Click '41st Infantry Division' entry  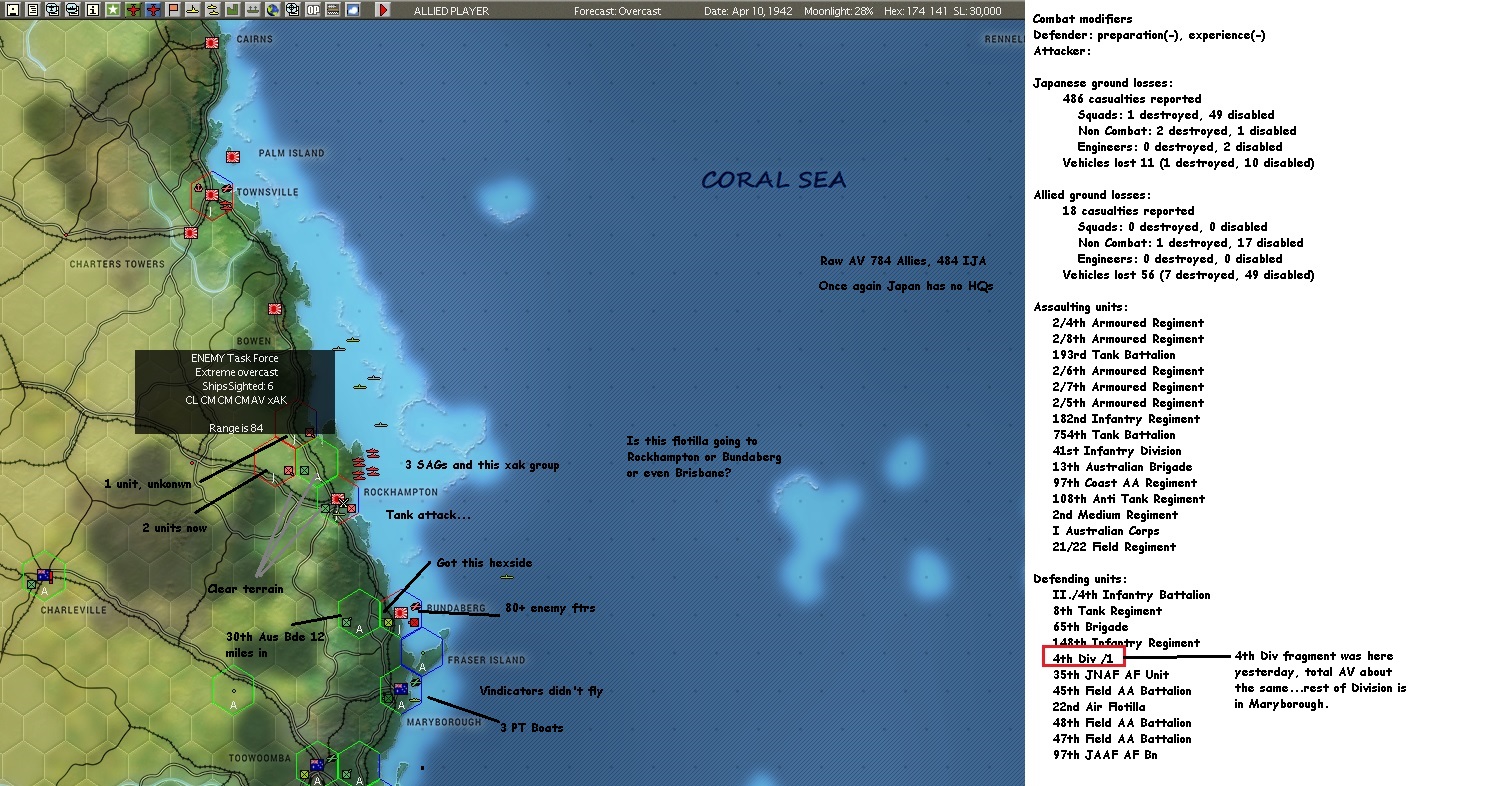click(1116, 451)
